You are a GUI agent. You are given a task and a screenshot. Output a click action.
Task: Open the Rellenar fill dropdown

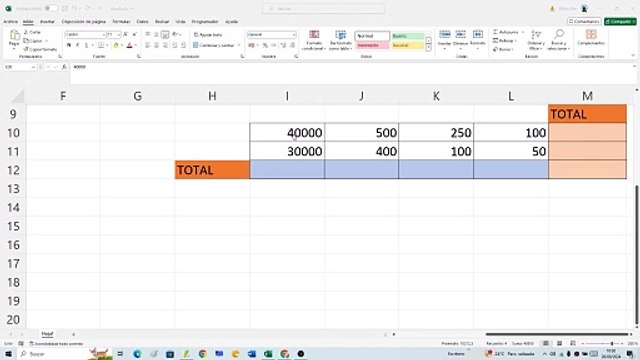pos(505,40)
